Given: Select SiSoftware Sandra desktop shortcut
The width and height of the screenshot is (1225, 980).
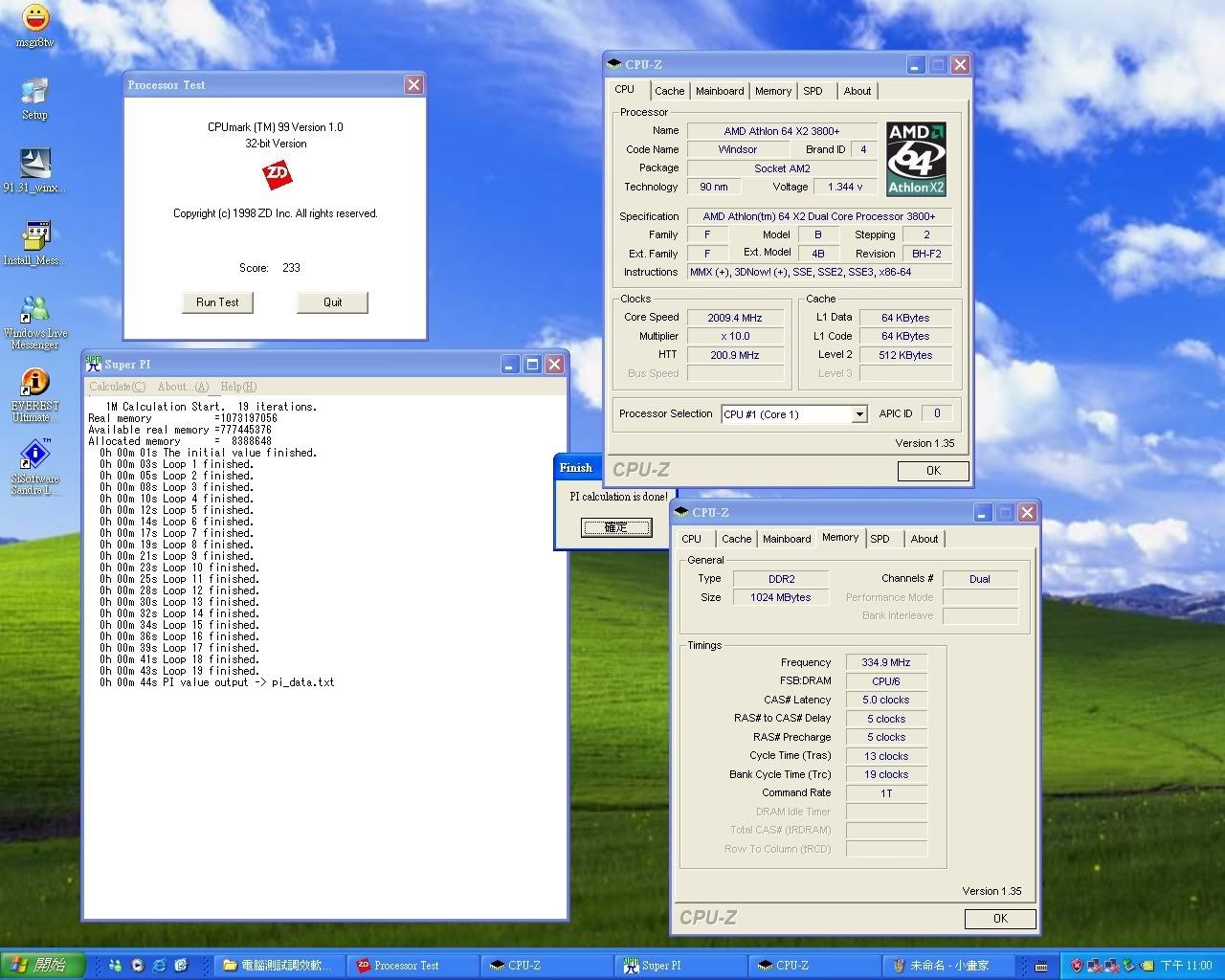Looking at the screenshot, I should point(34,467).
